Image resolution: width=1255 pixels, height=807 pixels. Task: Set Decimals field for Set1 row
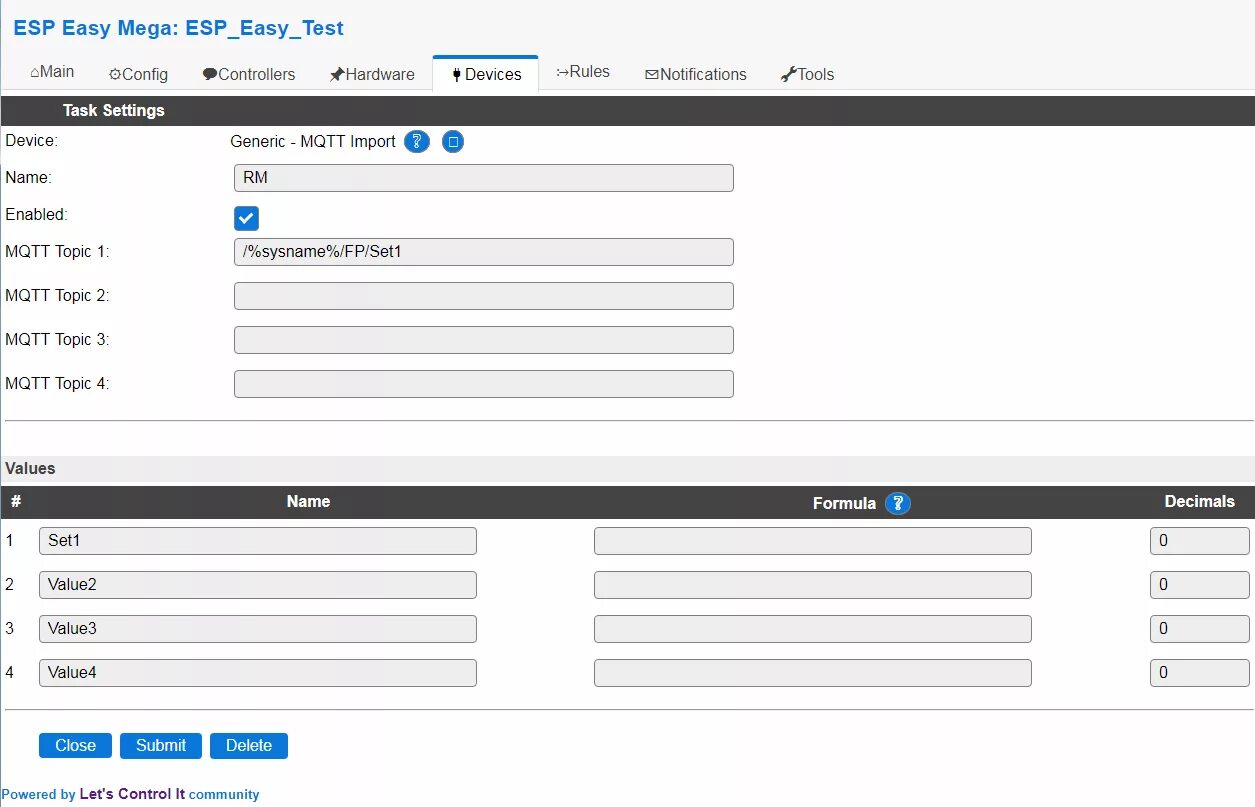point(1200,541)
